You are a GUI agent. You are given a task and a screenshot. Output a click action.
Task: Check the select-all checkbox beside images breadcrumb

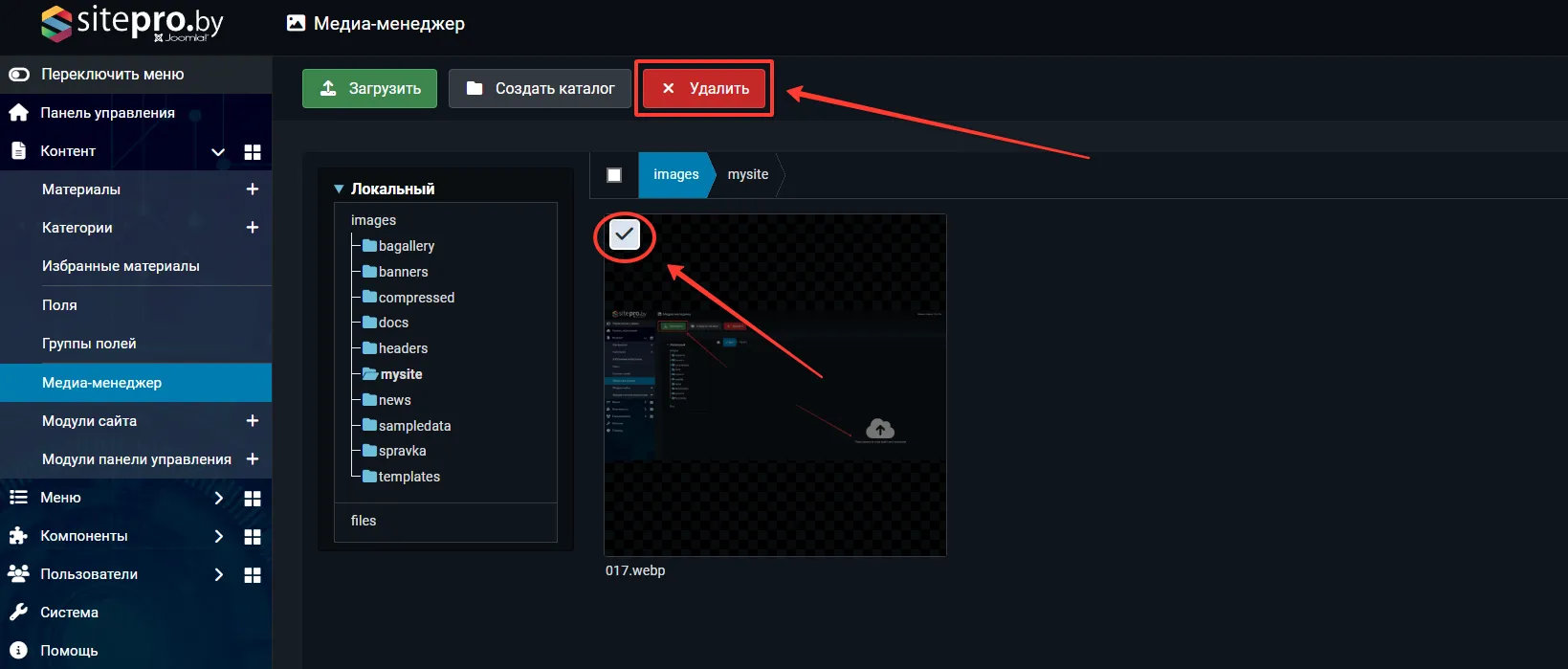pyautogui.click(x=614, y=175)
